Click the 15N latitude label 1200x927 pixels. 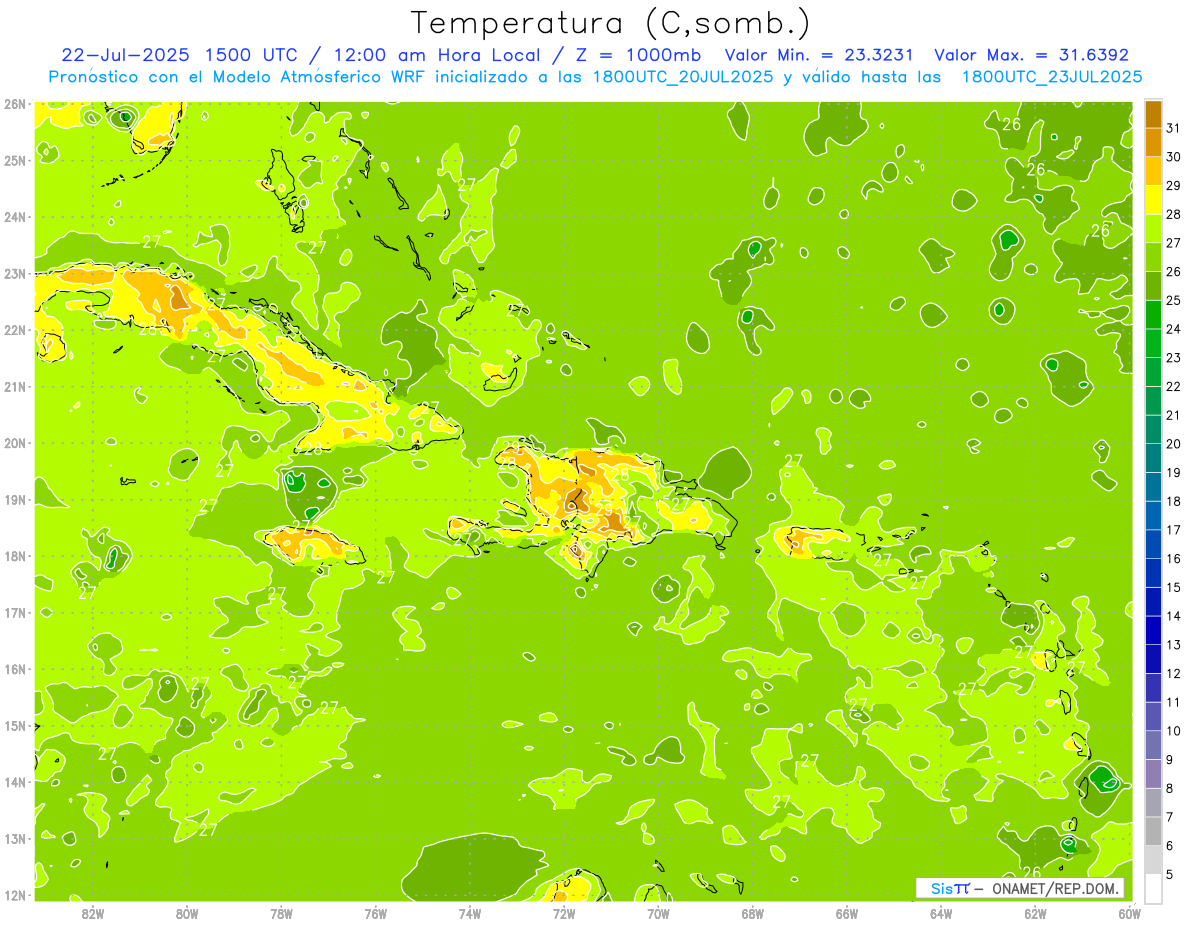coord(14,725)
